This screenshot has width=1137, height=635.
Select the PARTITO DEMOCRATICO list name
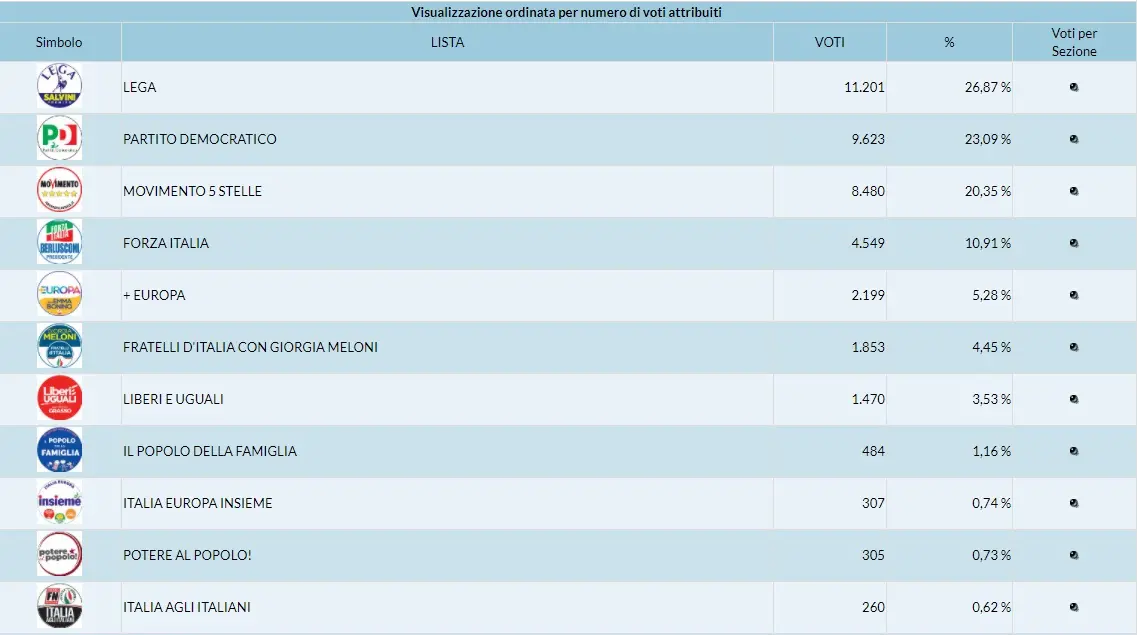199,139
